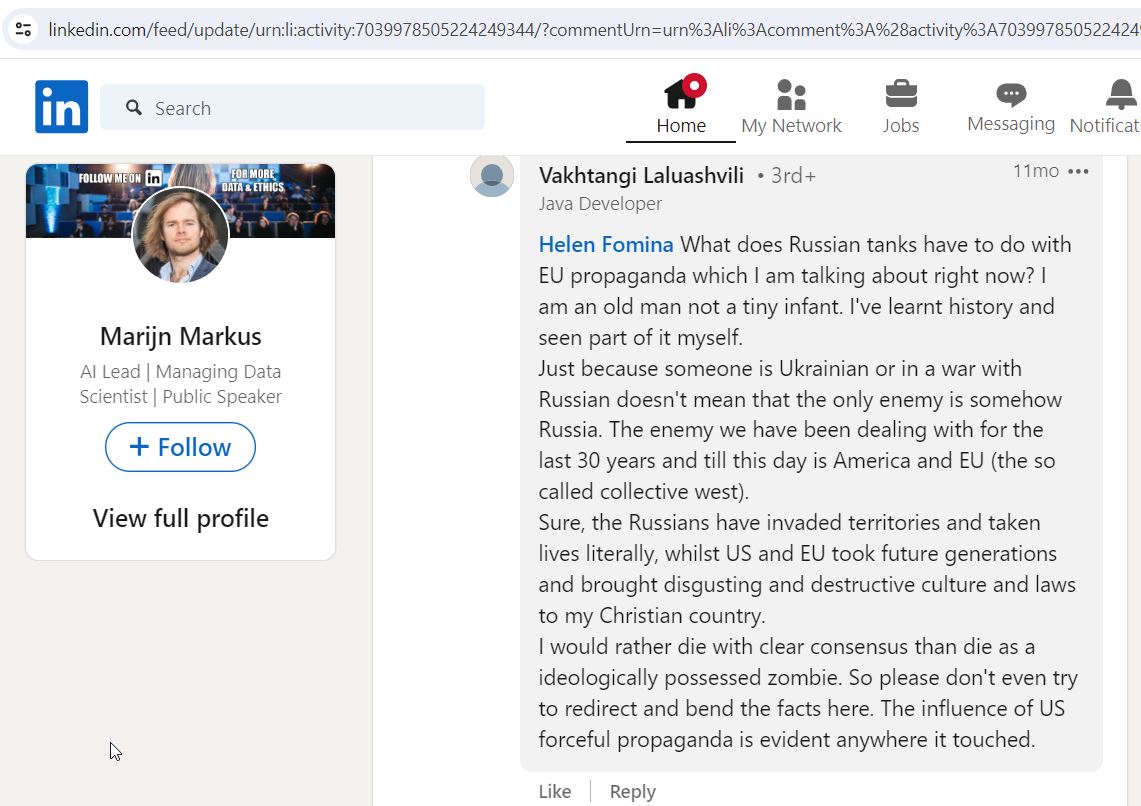Follow Marijn Markus
The height and width of the screenshot is (806, 1141).
click(x=180, y=447)
